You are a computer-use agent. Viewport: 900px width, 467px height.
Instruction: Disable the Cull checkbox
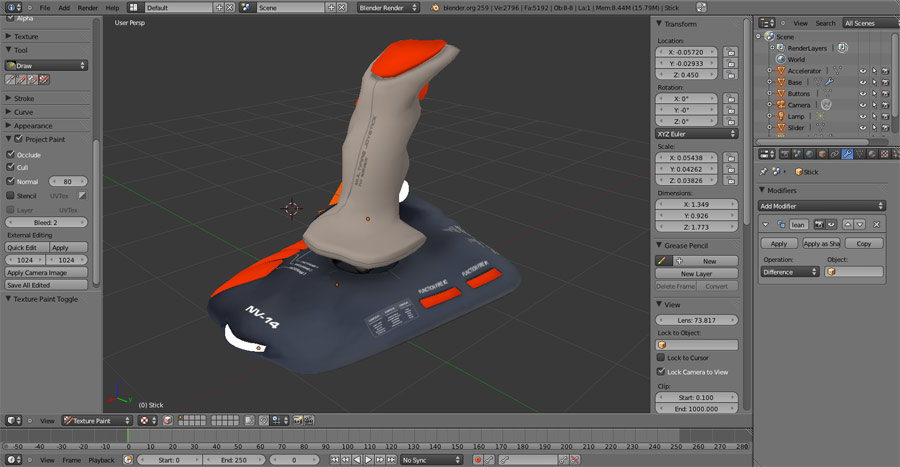coord(11,167)
